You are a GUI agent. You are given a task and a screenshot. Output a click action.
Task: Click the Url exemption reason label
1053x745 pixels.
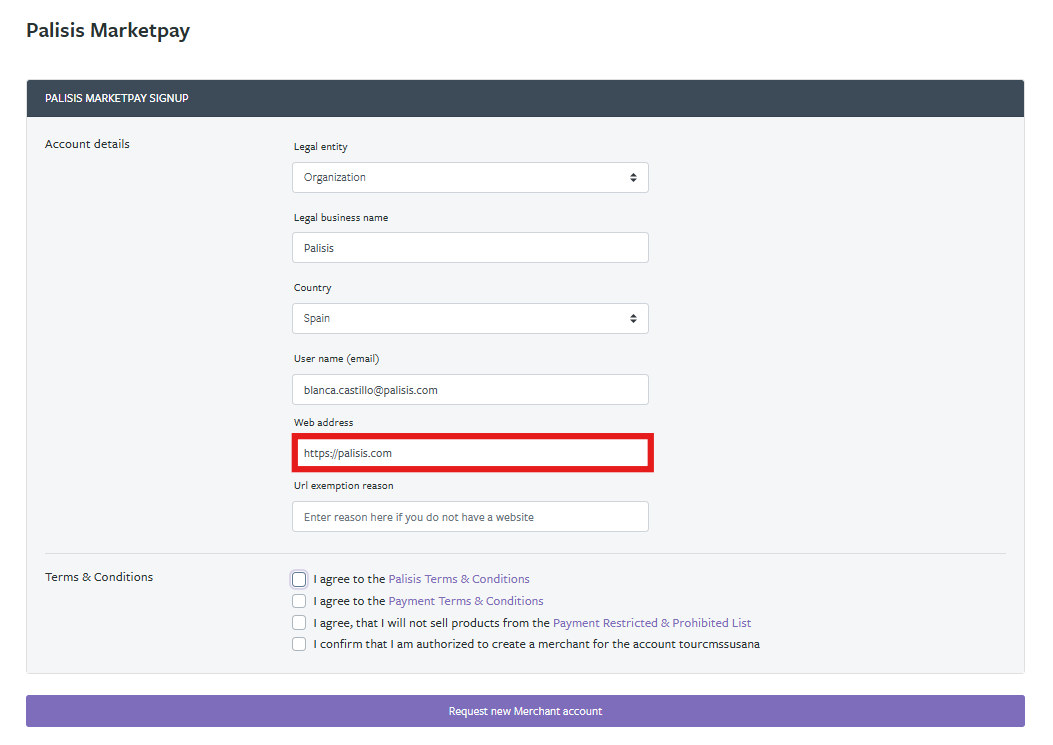tap(343, 486)
